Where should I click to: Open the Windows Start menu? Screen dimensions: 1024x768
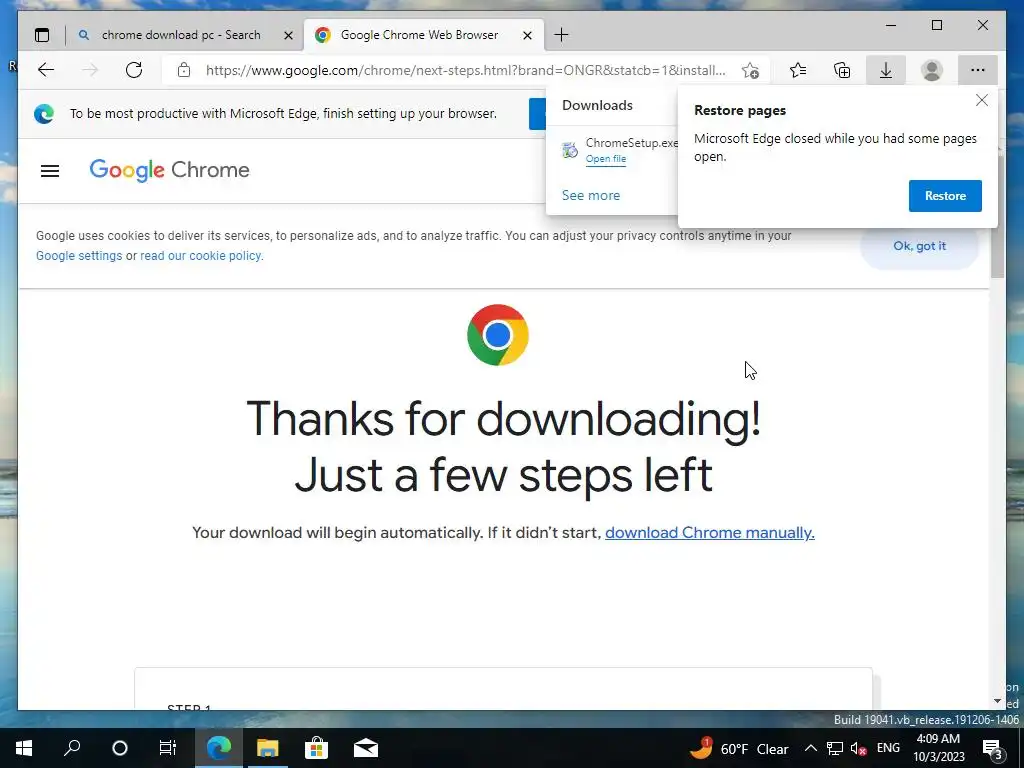coord(24,748)
